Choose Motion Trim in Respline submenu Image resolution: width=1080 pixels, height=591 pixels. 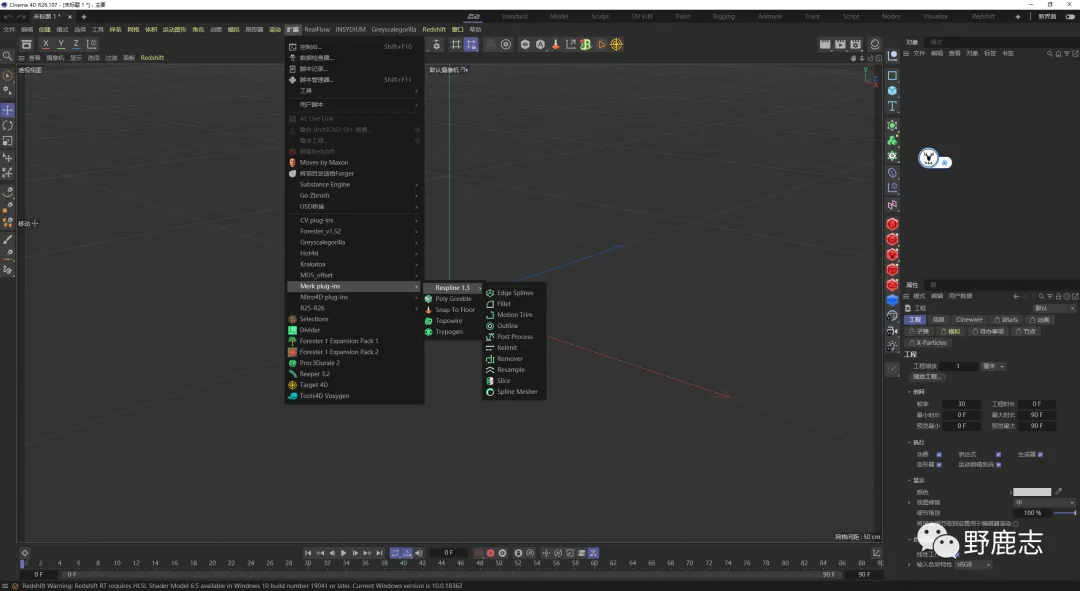[x=515, y=315]
